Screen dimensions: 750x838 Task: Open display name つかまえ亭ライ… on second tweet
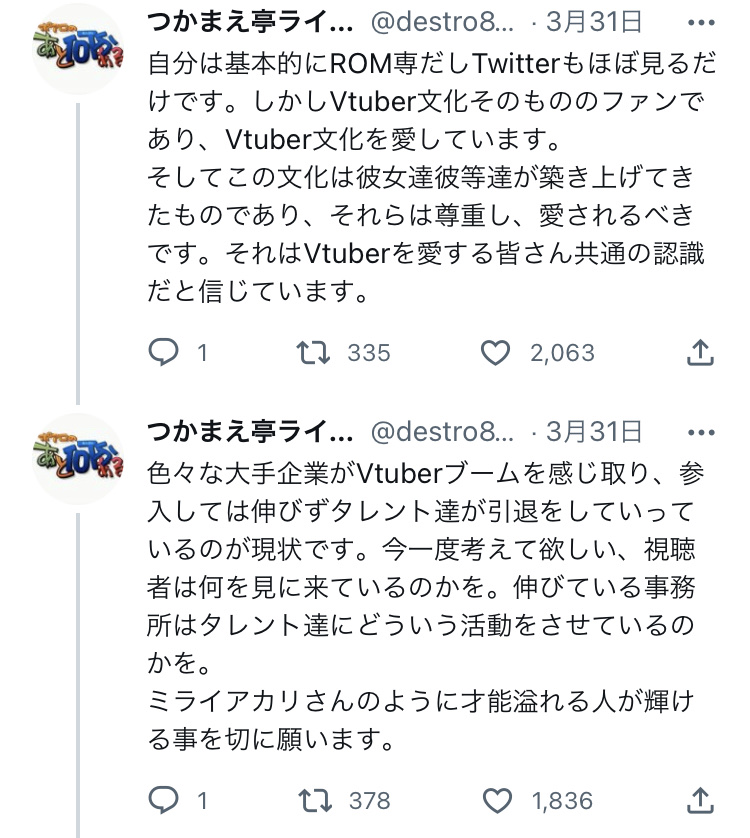(250, 431)
